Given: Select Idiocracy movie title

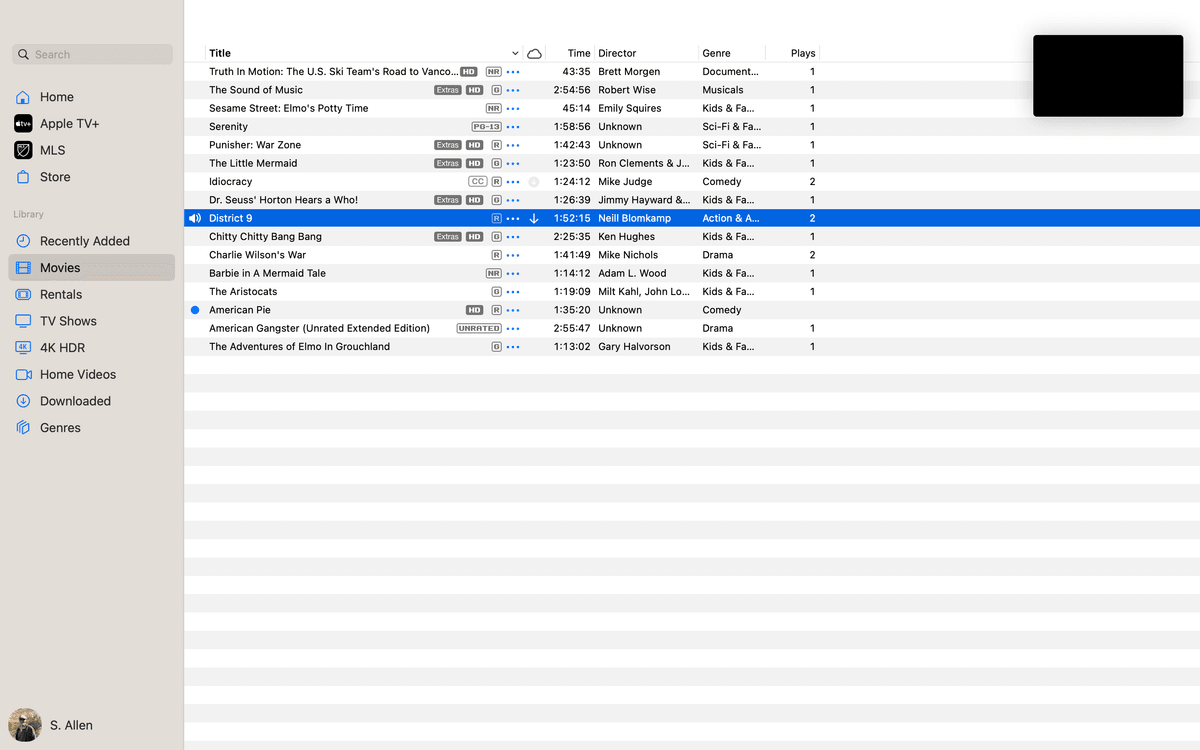Looking at the screenshot, I should 230,182.
